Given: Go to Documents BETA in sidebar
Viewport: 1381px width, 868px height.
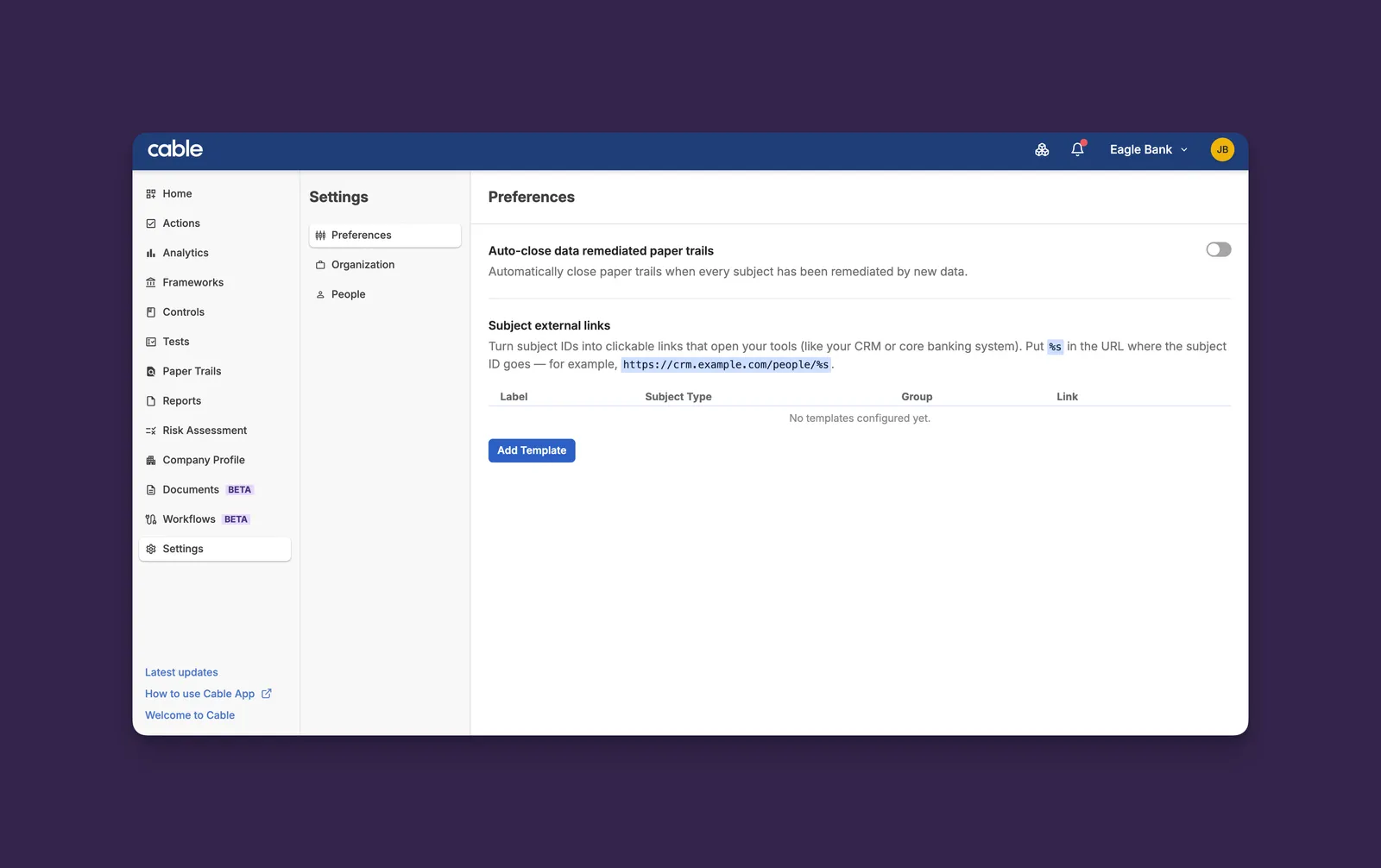Looking at the screenshot, I should pyautogui.click(x=215, y=490).
